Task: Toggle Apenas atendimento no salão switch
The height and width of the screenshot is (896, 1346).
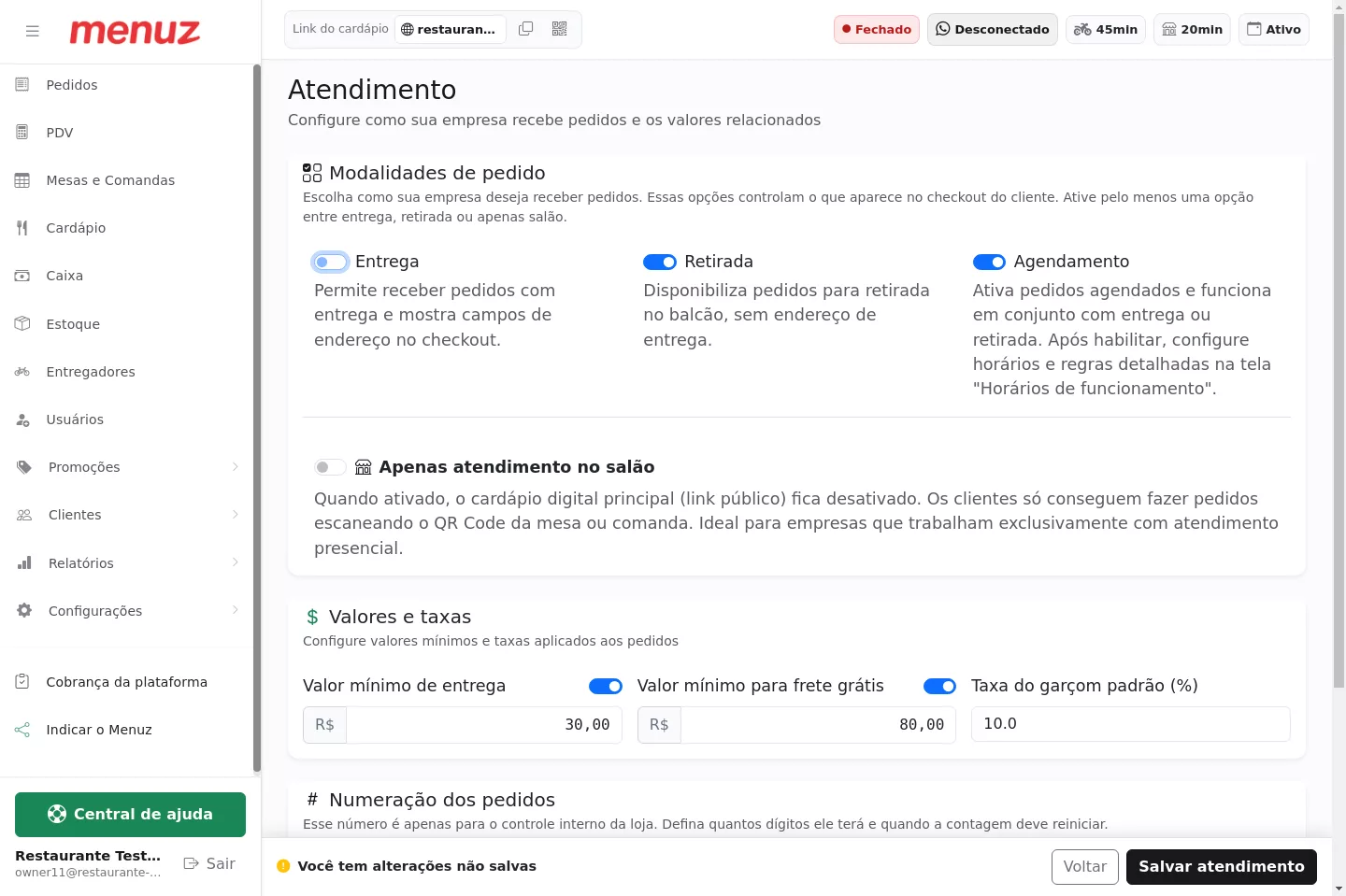Action: (330, 467)
